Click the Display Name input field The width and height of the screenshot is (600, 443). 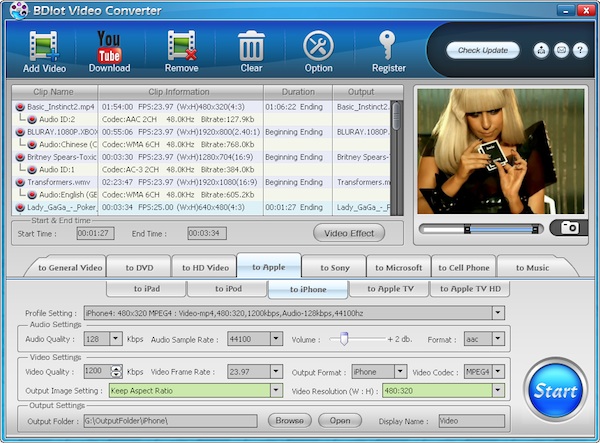pos(471,421)
